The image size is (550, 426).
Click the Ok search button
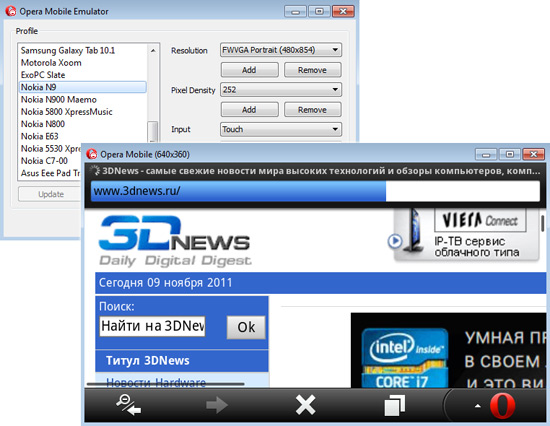coord(246,327)
